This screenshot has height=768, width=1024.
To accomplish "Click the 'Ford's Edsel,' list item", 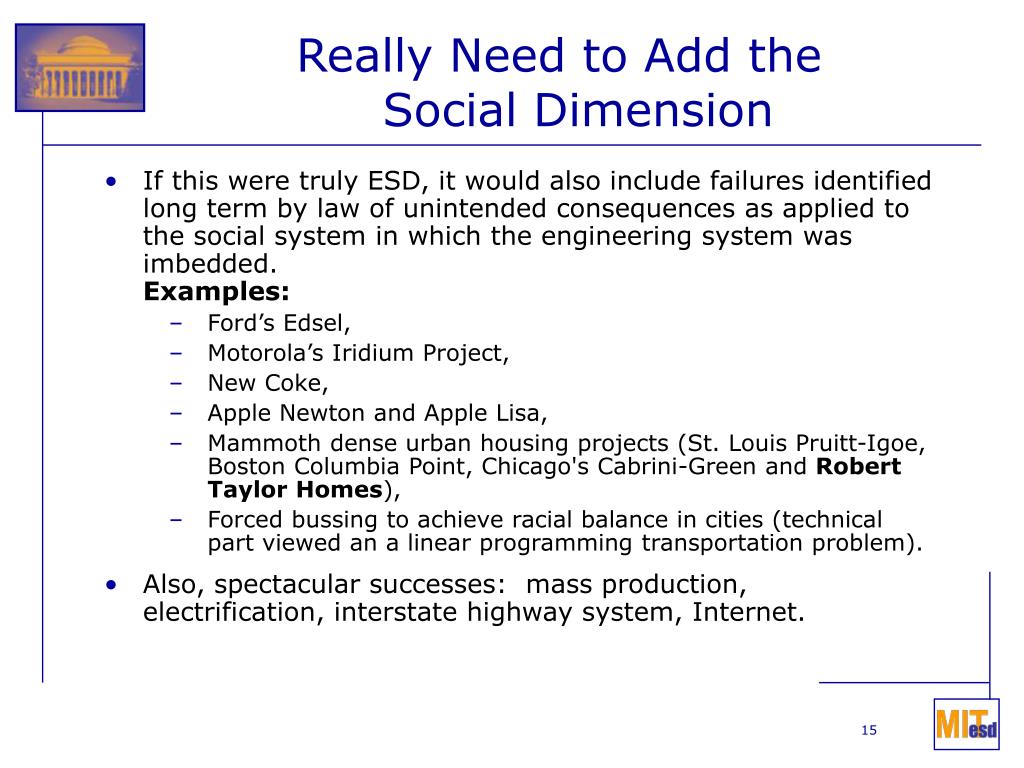I will click(x=279, y=323).
